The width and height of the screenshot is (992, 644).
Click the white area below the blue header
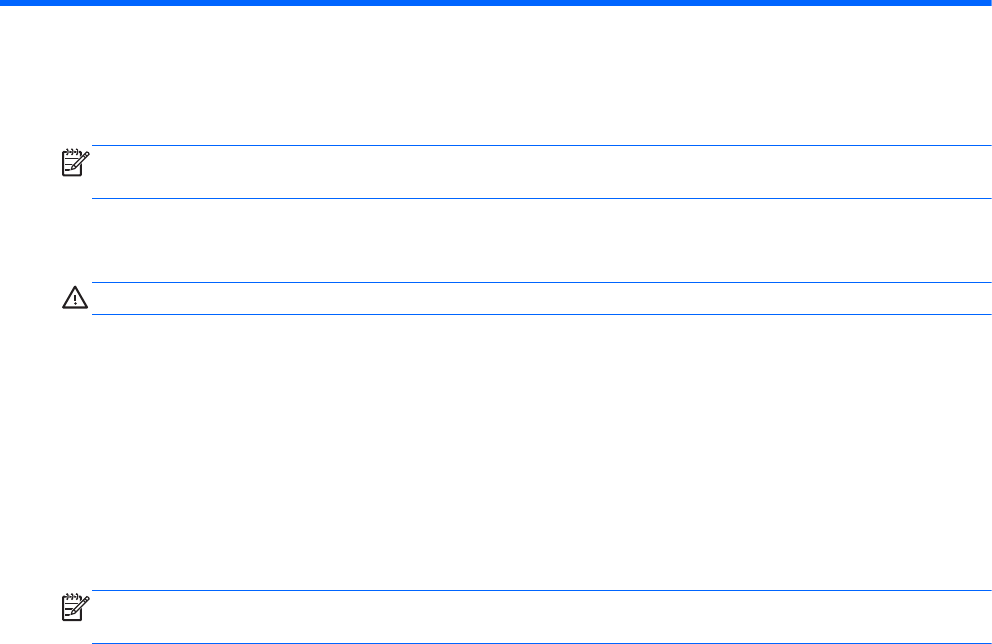(496, 70)
